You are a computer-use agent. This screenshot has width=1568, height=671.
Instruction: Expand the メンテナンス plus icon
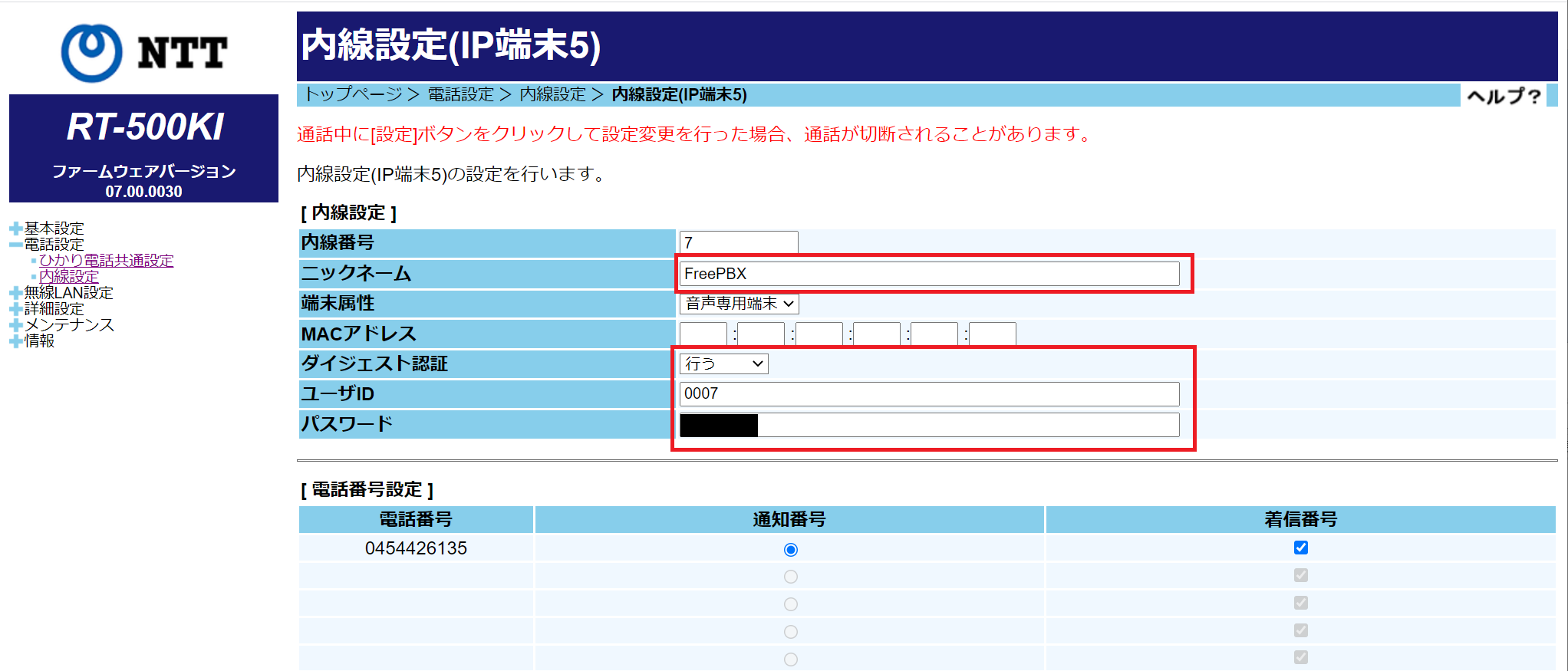pyautogui.click(x=15, y=325)
